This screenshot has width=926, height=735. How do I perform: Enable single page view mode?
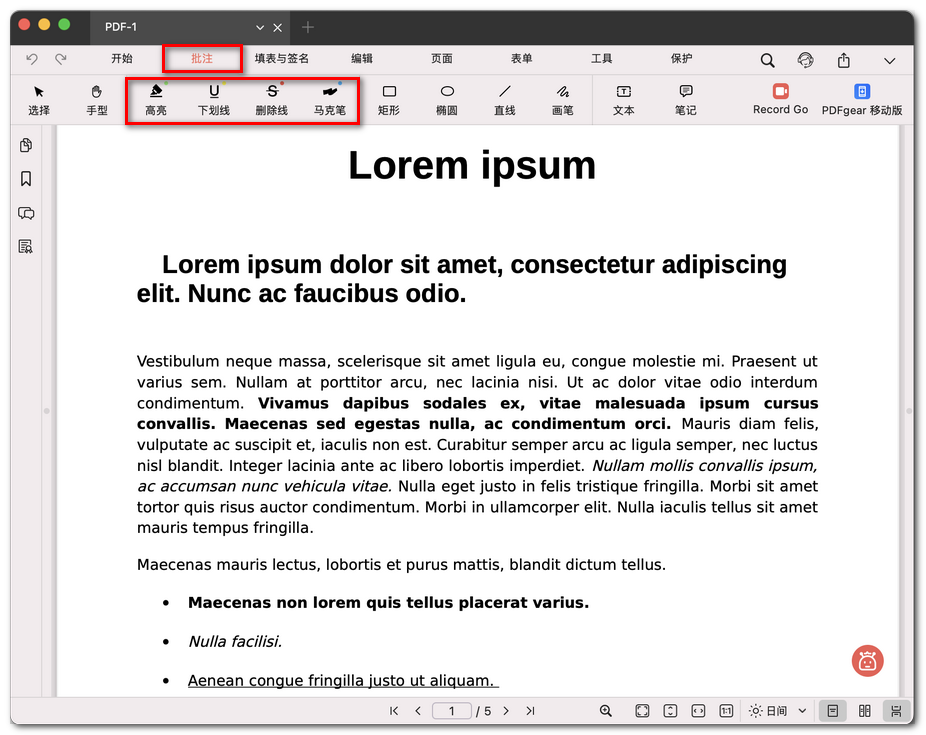(x=833, y=711)
